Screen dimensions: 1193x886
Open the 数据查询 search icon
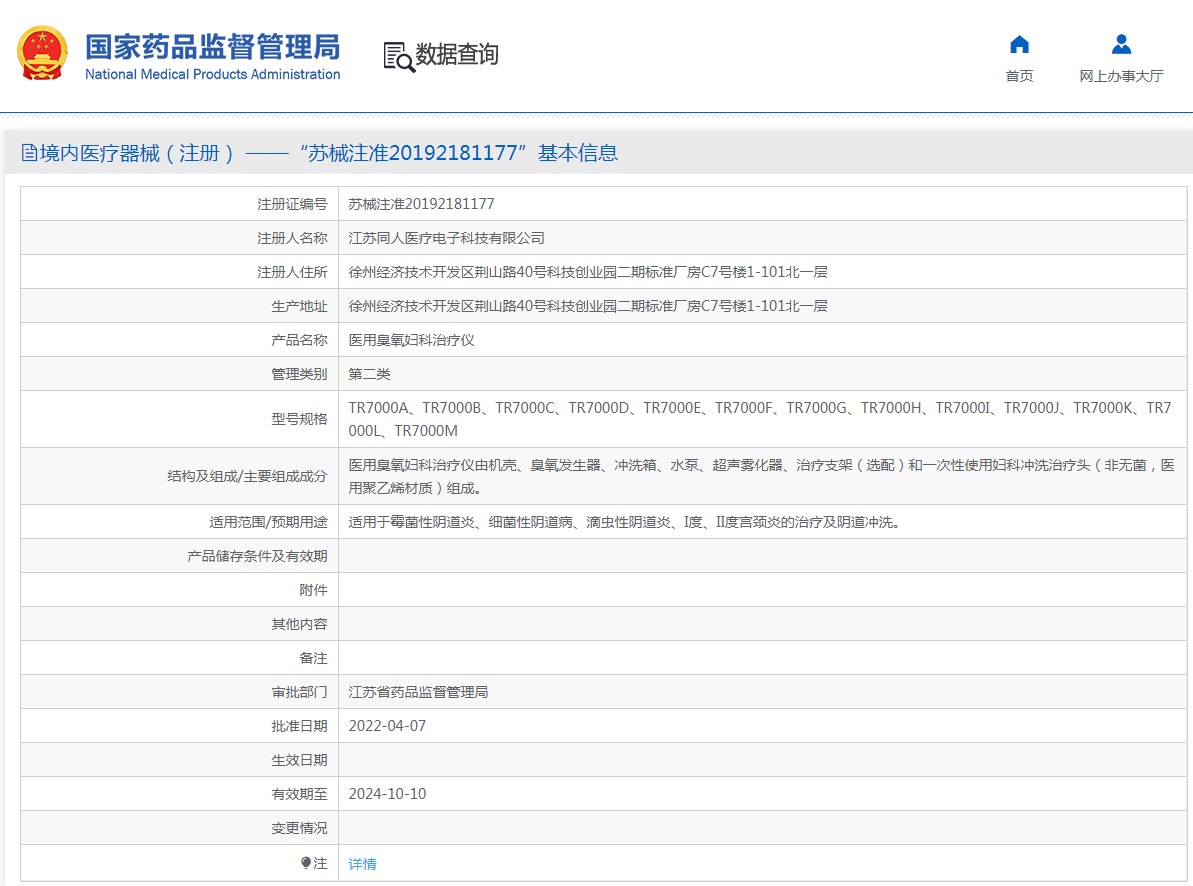tap(399, 57)
